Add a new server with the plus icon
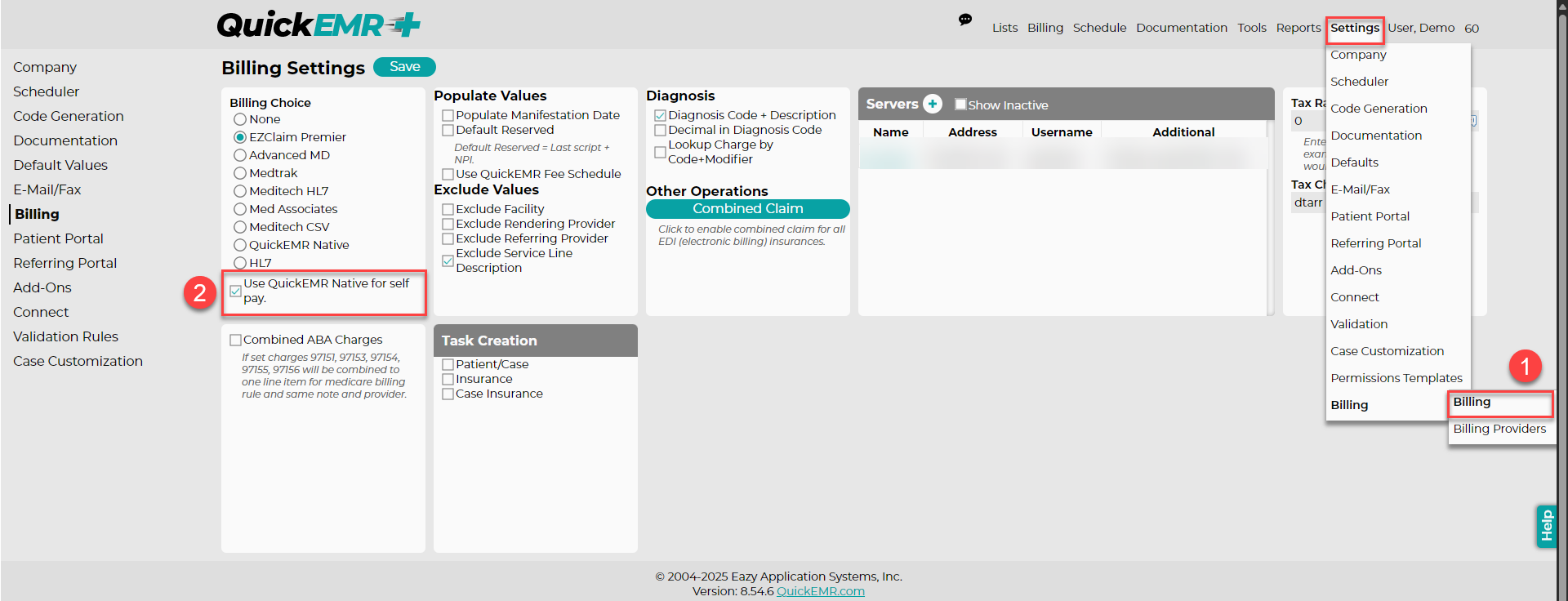Viewport: 1568px width, 601px height. coord(933,104)
